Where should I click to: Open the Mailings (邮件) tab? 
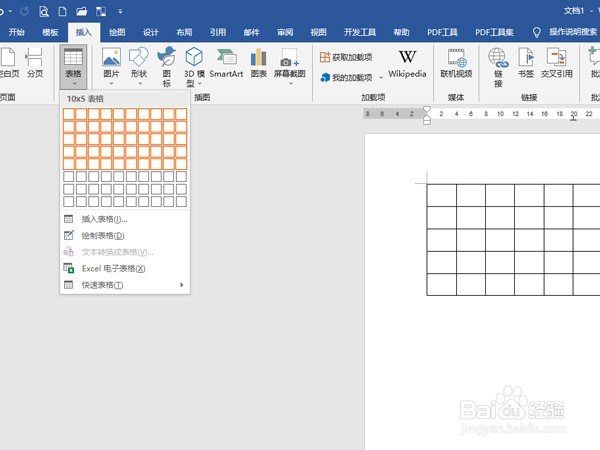[x=251, y=32]
